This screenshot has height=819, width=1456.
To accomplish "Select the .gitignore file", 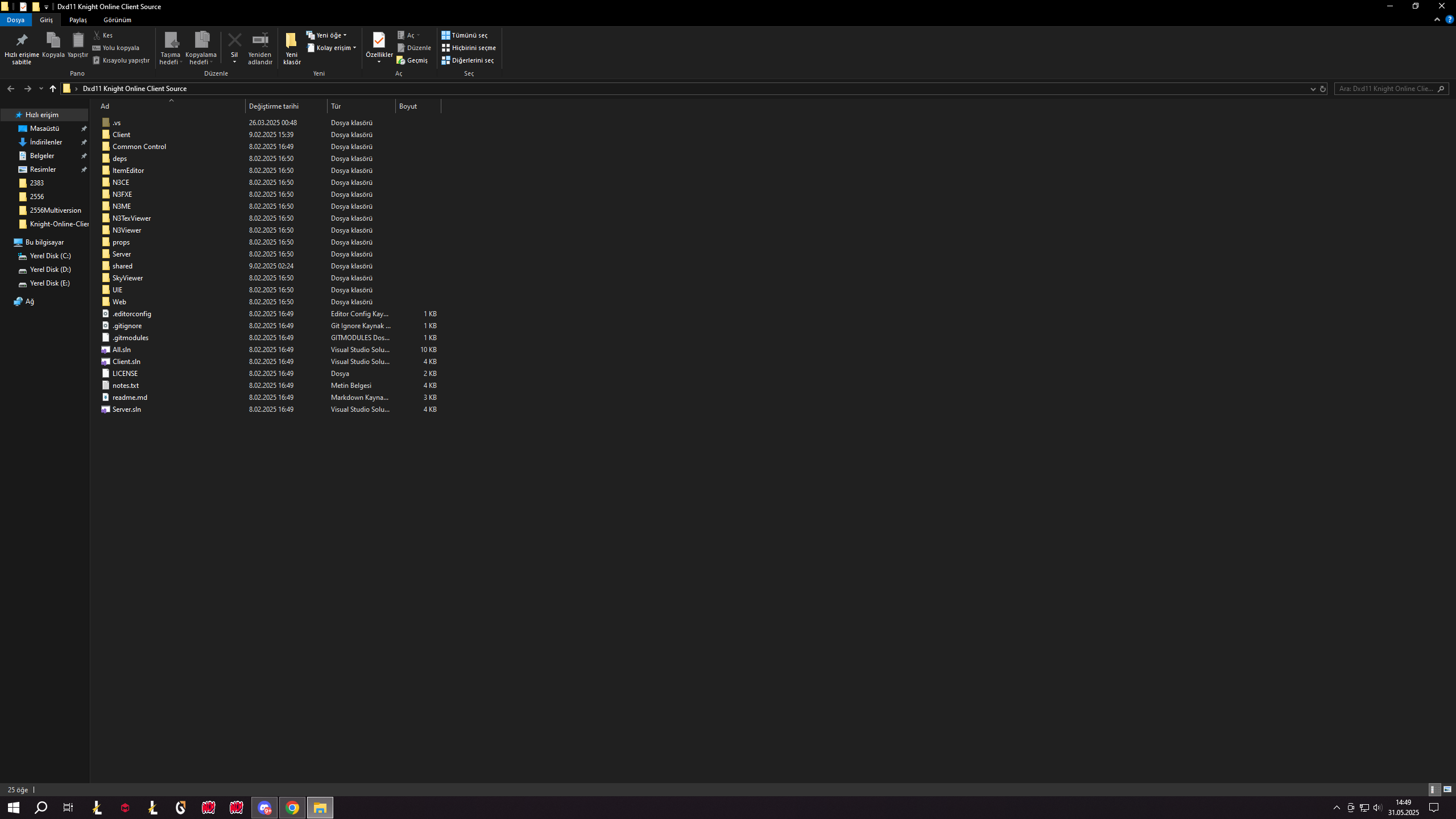I will click(x=127, y=326).
